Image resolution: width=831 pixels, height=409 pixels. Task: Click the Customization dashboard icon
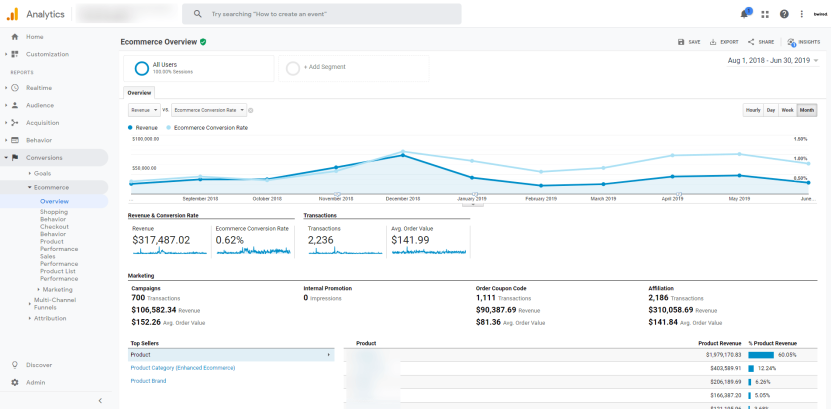pyautogui.click(x=15, y=54)
